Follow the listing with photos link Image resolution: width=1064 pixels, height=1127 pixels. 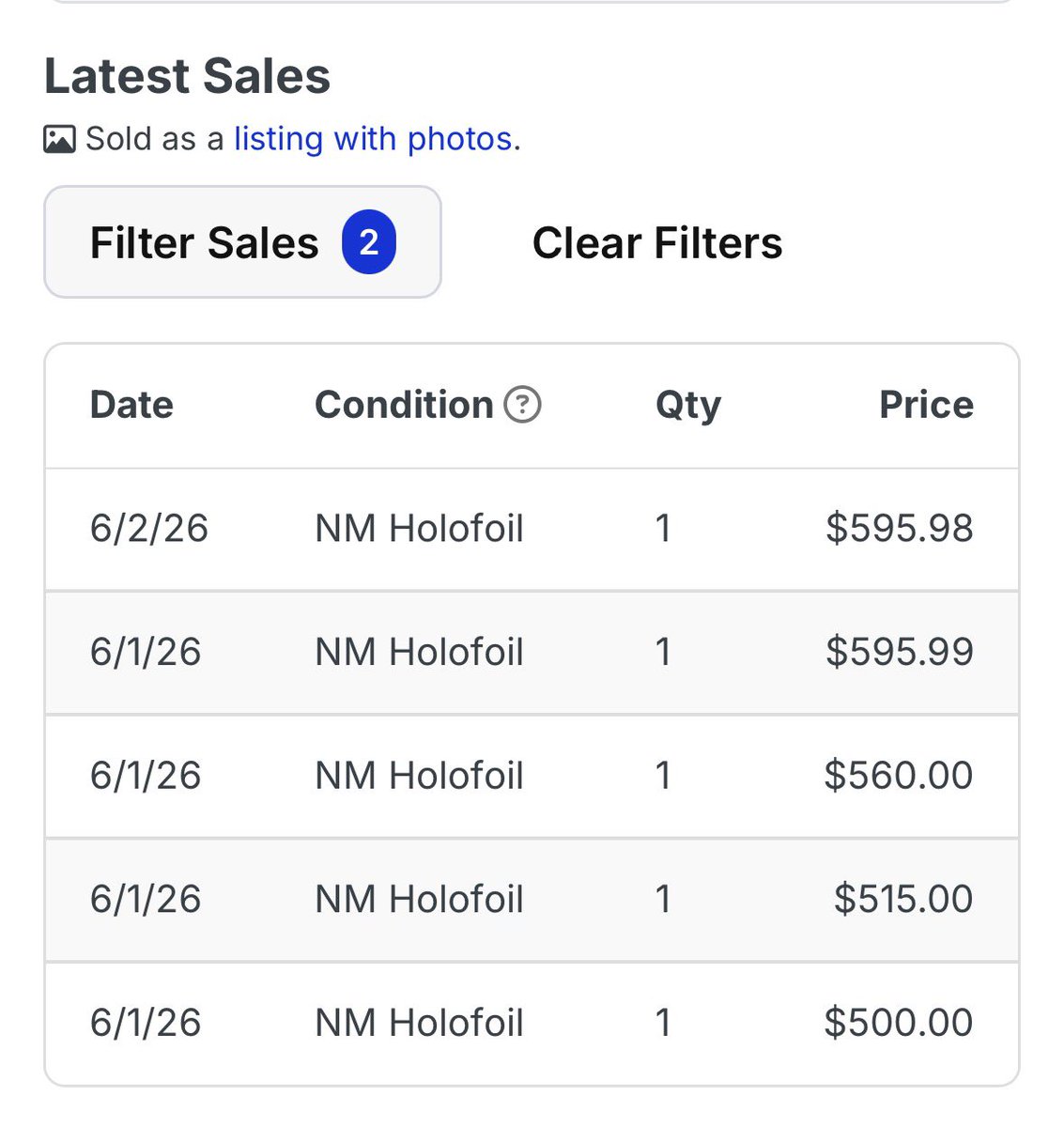(374, 139)
